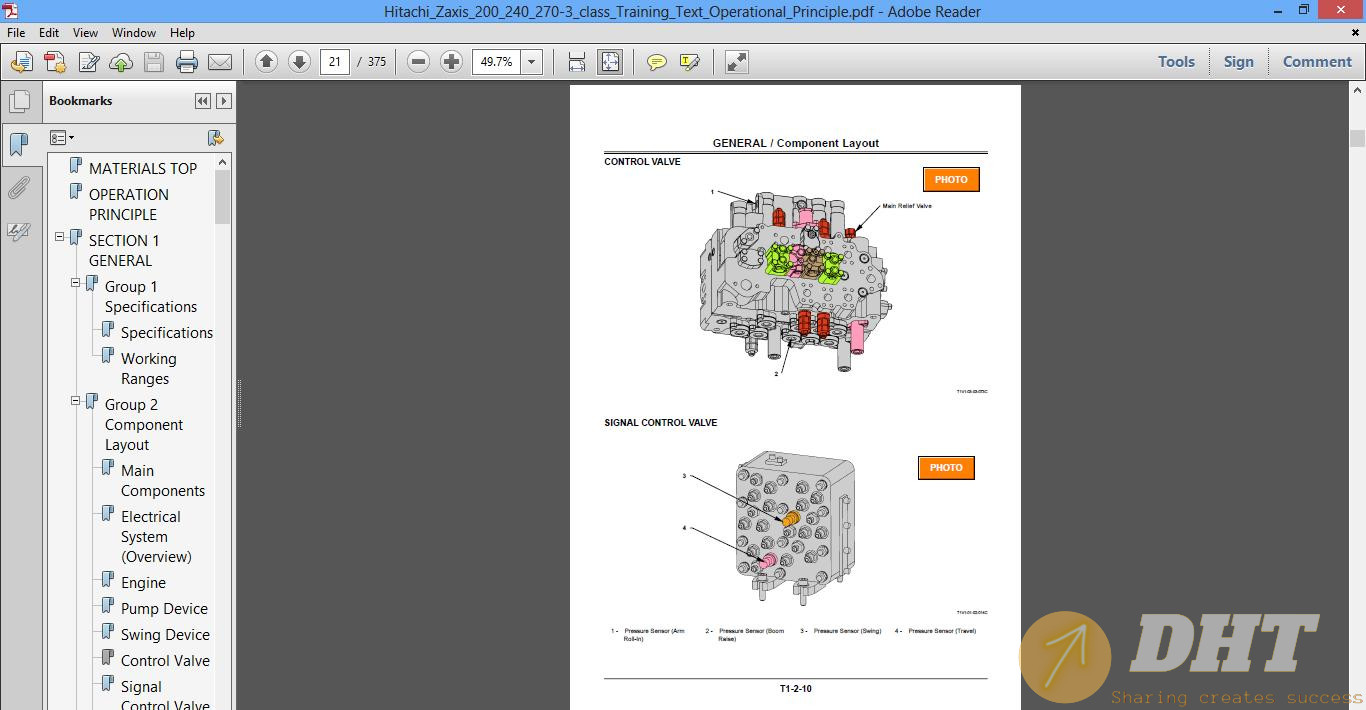The width and height of the screenshot is (1366, 710).
Task: Expand the Bookmarks pane with right arrow
Action: 224,101
